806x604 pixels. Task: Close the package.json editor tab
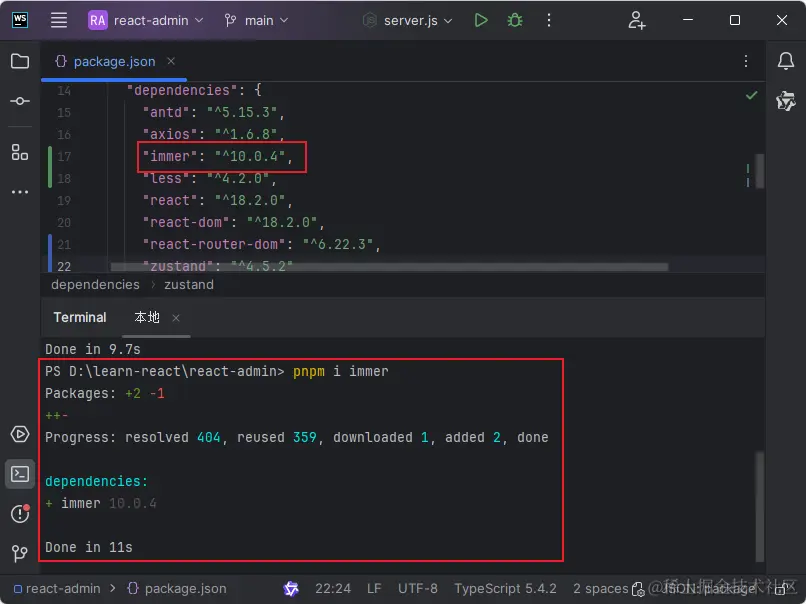coord(171,61)
